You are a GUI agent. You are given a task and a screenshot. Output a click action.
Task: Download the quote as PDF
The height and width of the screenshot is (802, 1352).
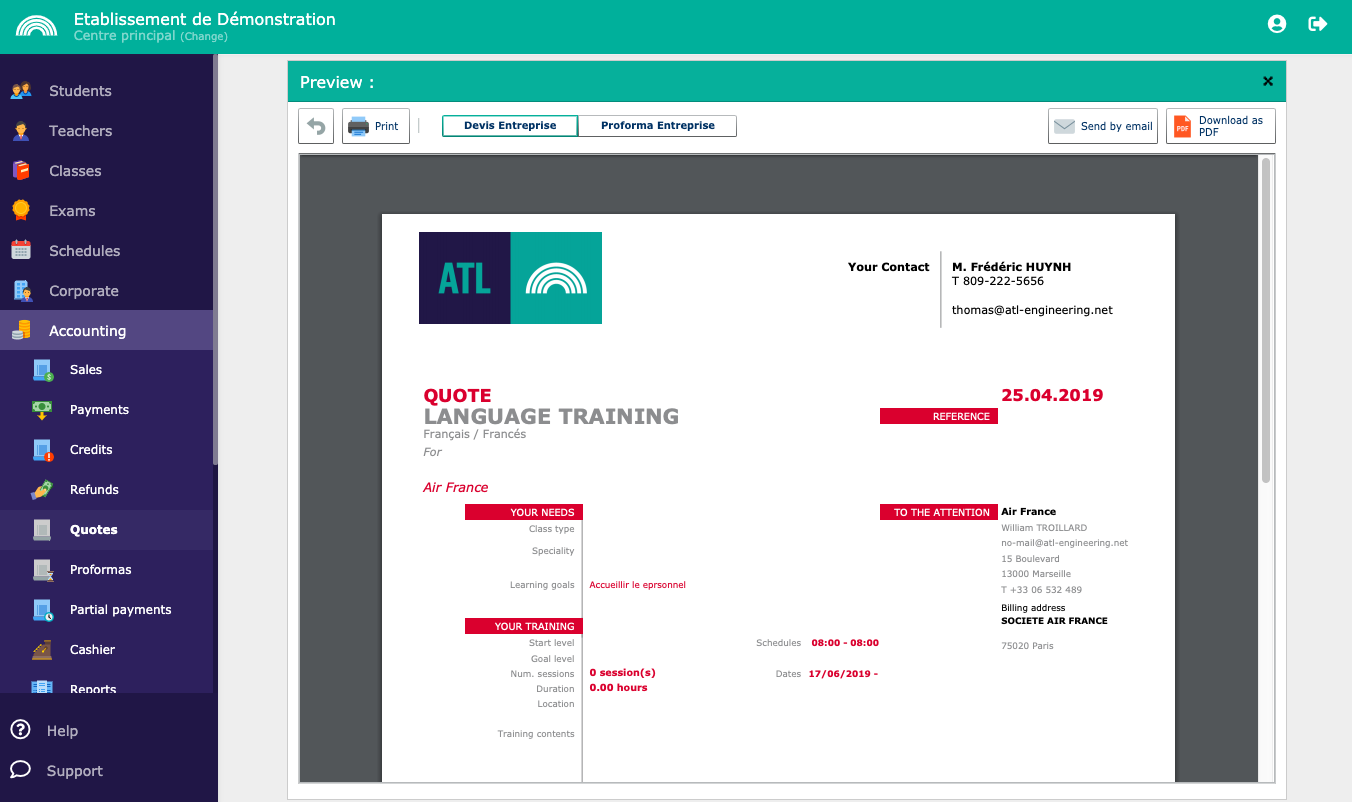click(x=1221, y=126)
